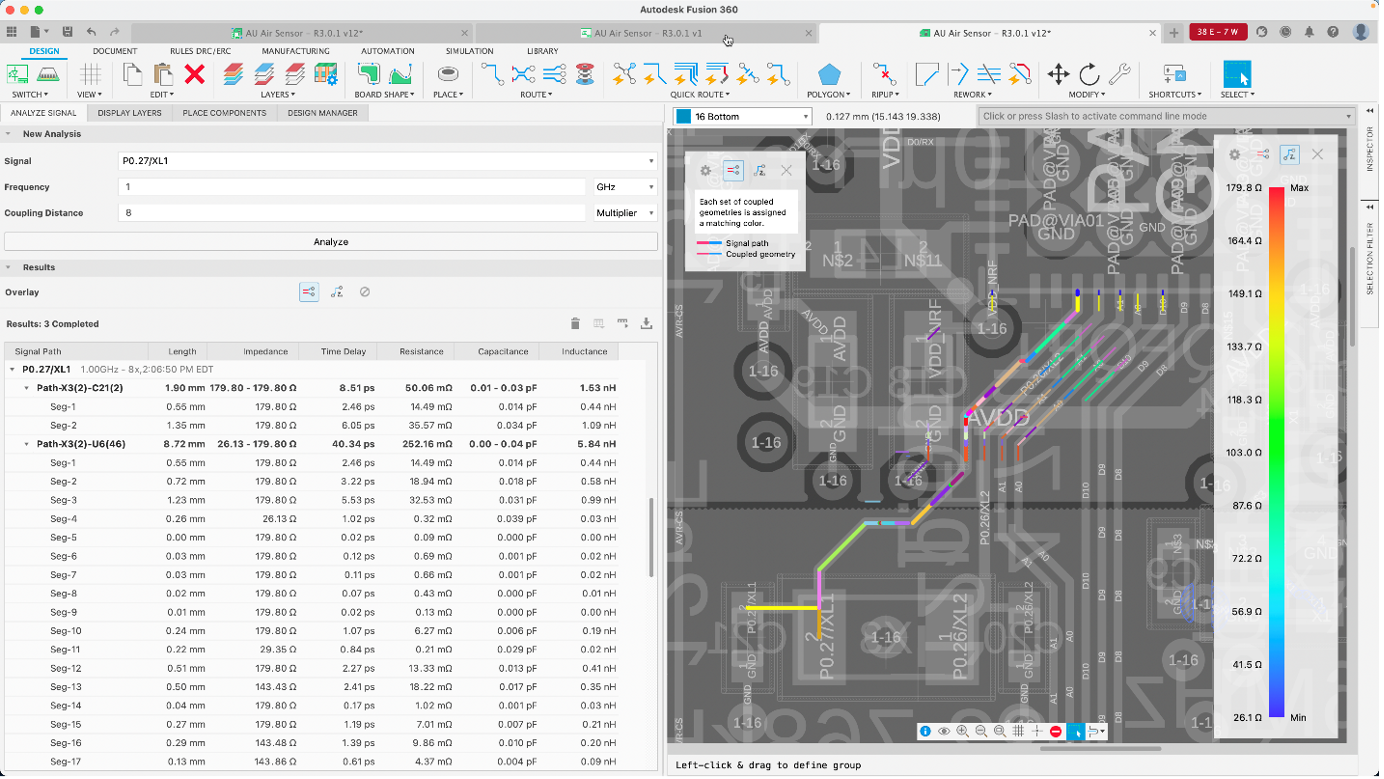Click the red X Delete icon

click(194, 74)
